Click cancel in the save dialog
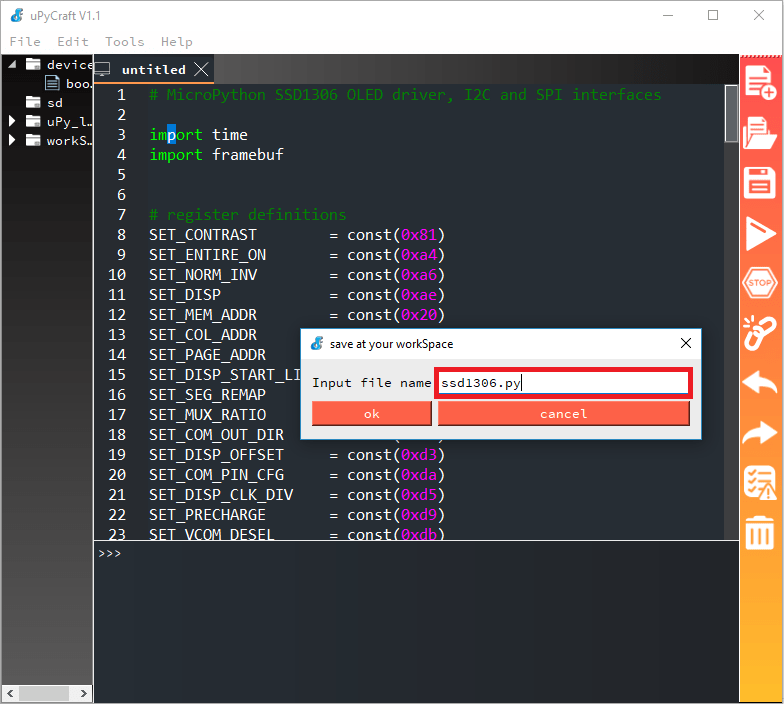The height and width of the screenshot is (704, 784). [563, 414]
